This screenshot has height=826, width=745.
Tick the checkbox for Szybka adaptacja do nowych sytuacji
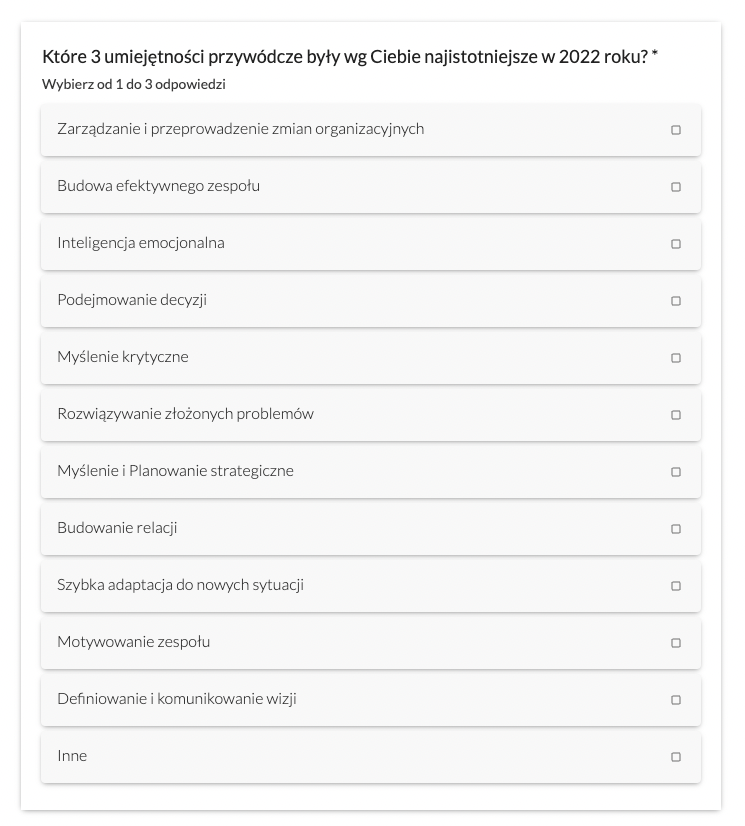[675, 586]
